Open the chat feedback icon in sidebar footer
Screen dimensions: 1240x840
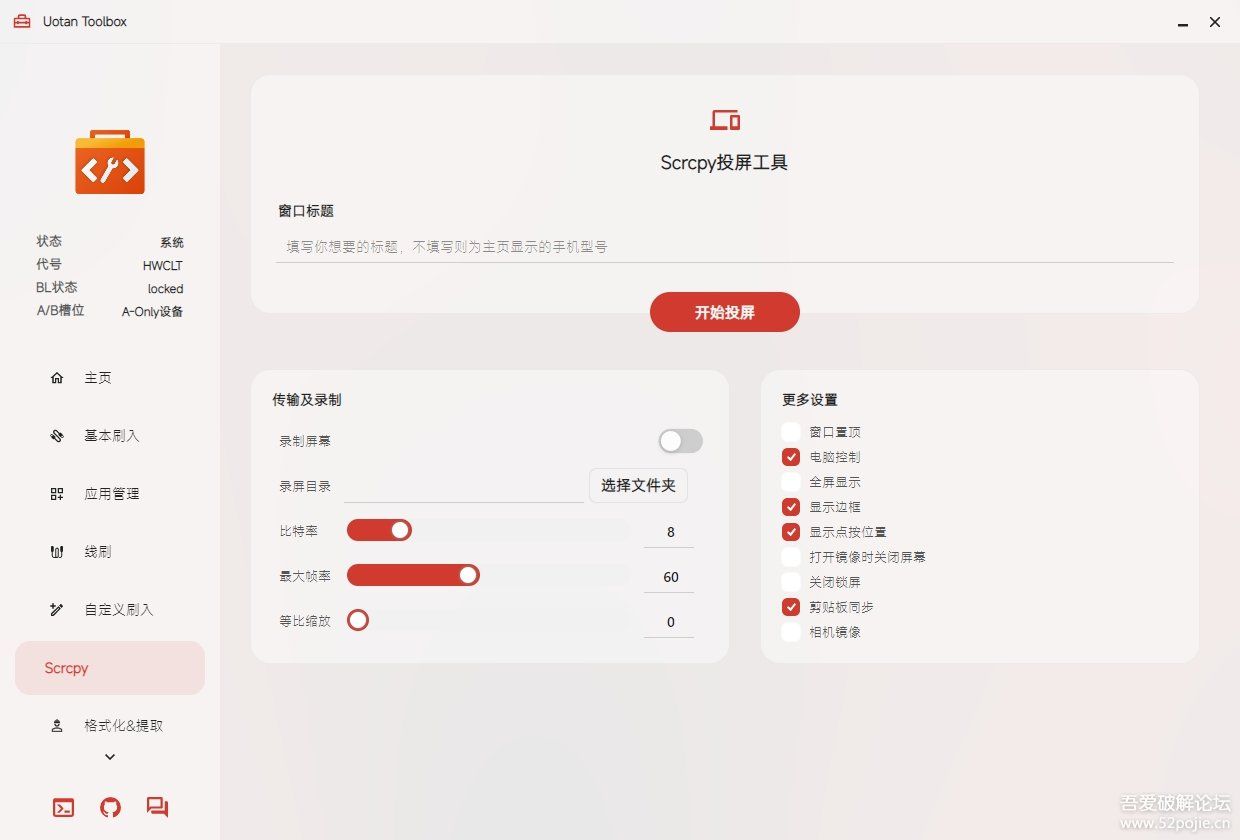[x=157, y=808]
